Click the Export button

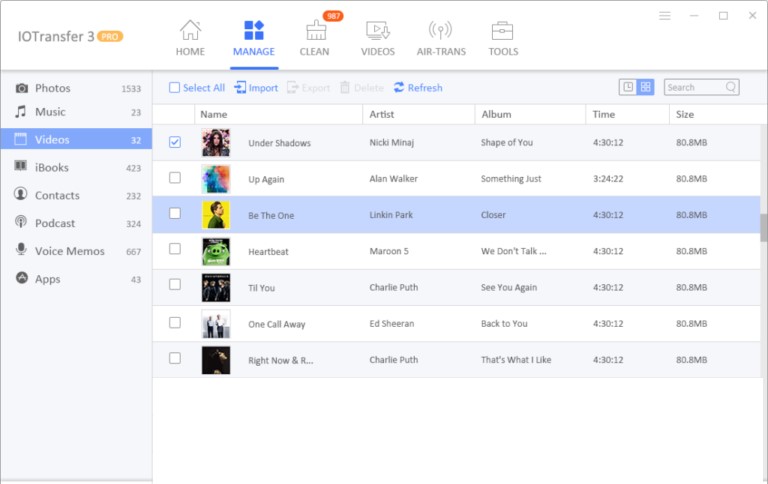point(309,88)
